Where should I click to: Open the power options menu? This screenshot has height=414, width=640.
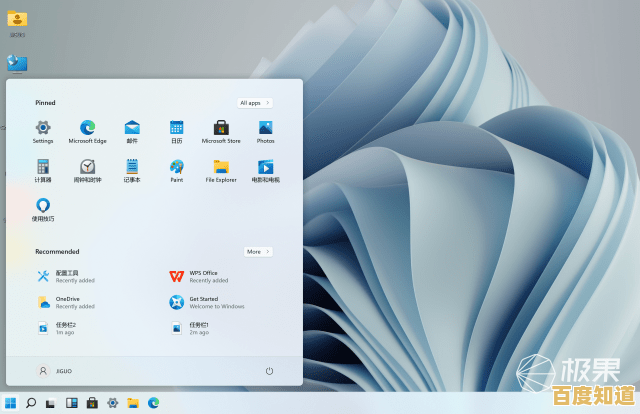coord(269,371)
